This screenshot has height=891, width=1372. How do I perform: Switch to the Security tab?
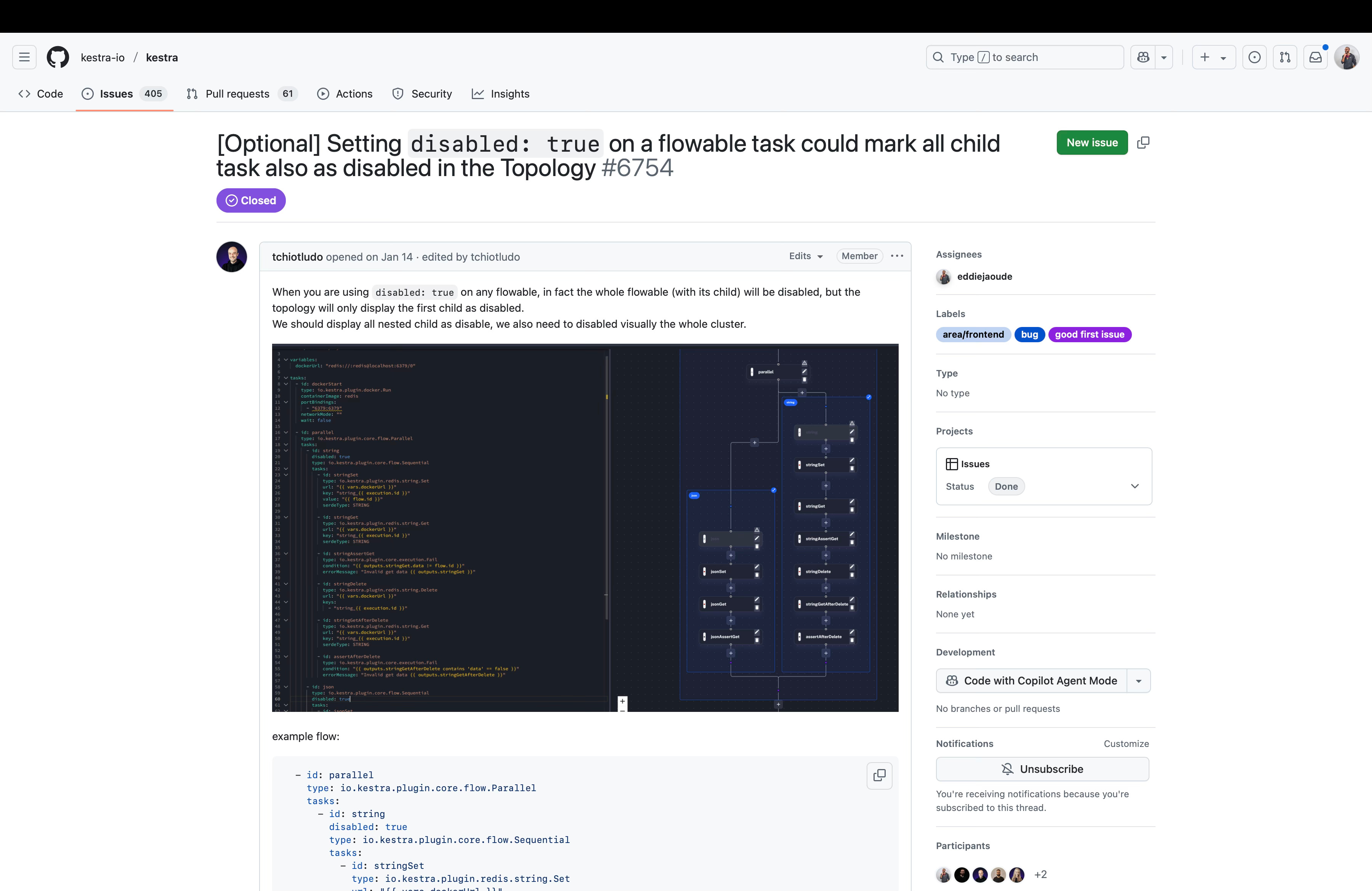pos(422,93)
